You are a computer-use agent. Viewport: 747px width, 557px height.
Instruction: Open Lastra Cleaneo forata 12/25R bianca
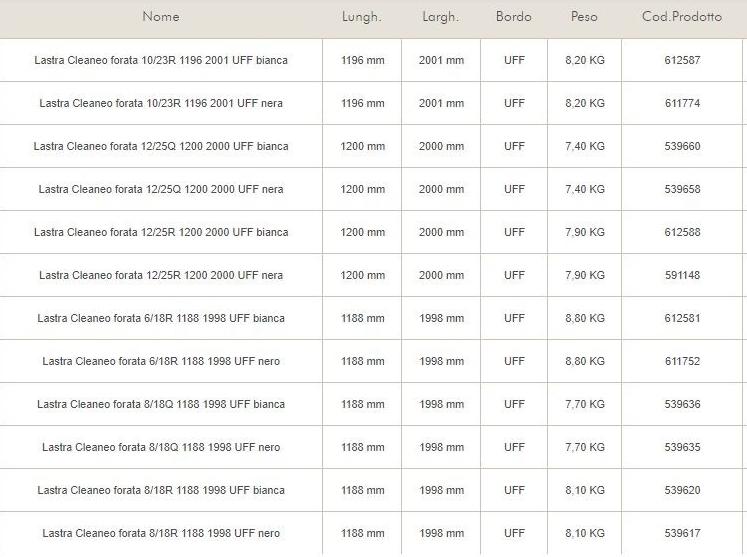(x=161, y=233)
